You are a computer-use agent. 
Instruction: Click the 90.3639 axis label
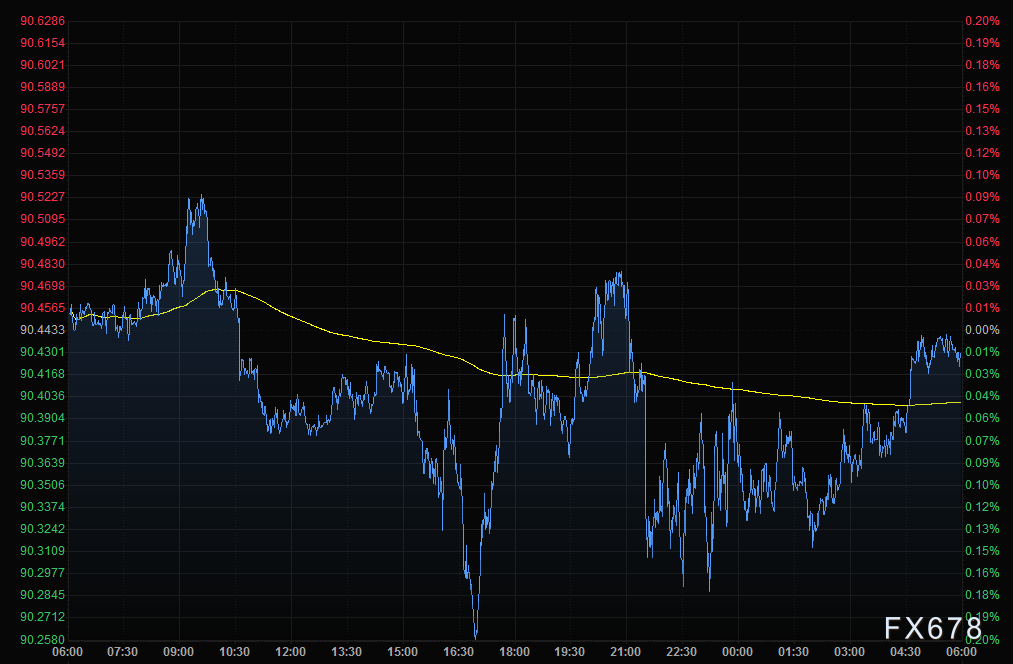click(x=43, y=462)
